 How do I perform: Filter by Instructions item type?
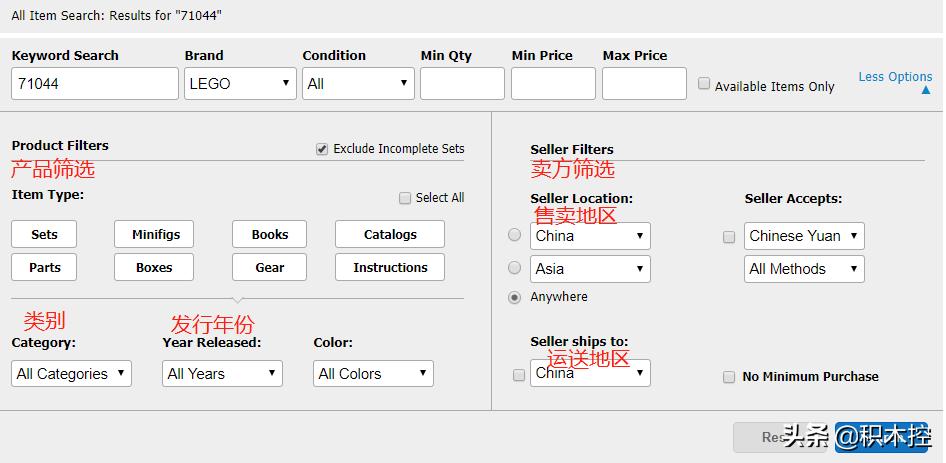click(x=390, y=268)
